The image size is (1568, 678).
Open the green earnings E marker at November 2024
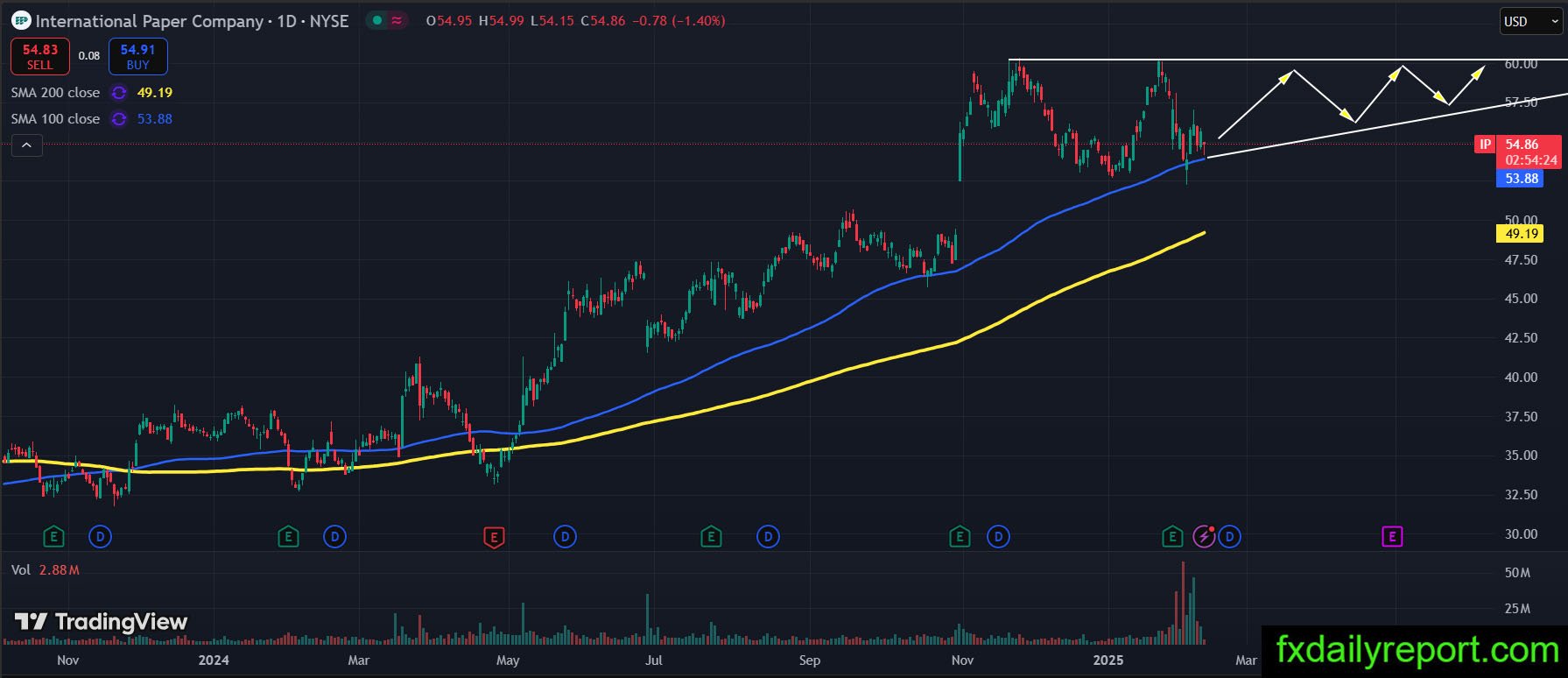tap(960, 536)
